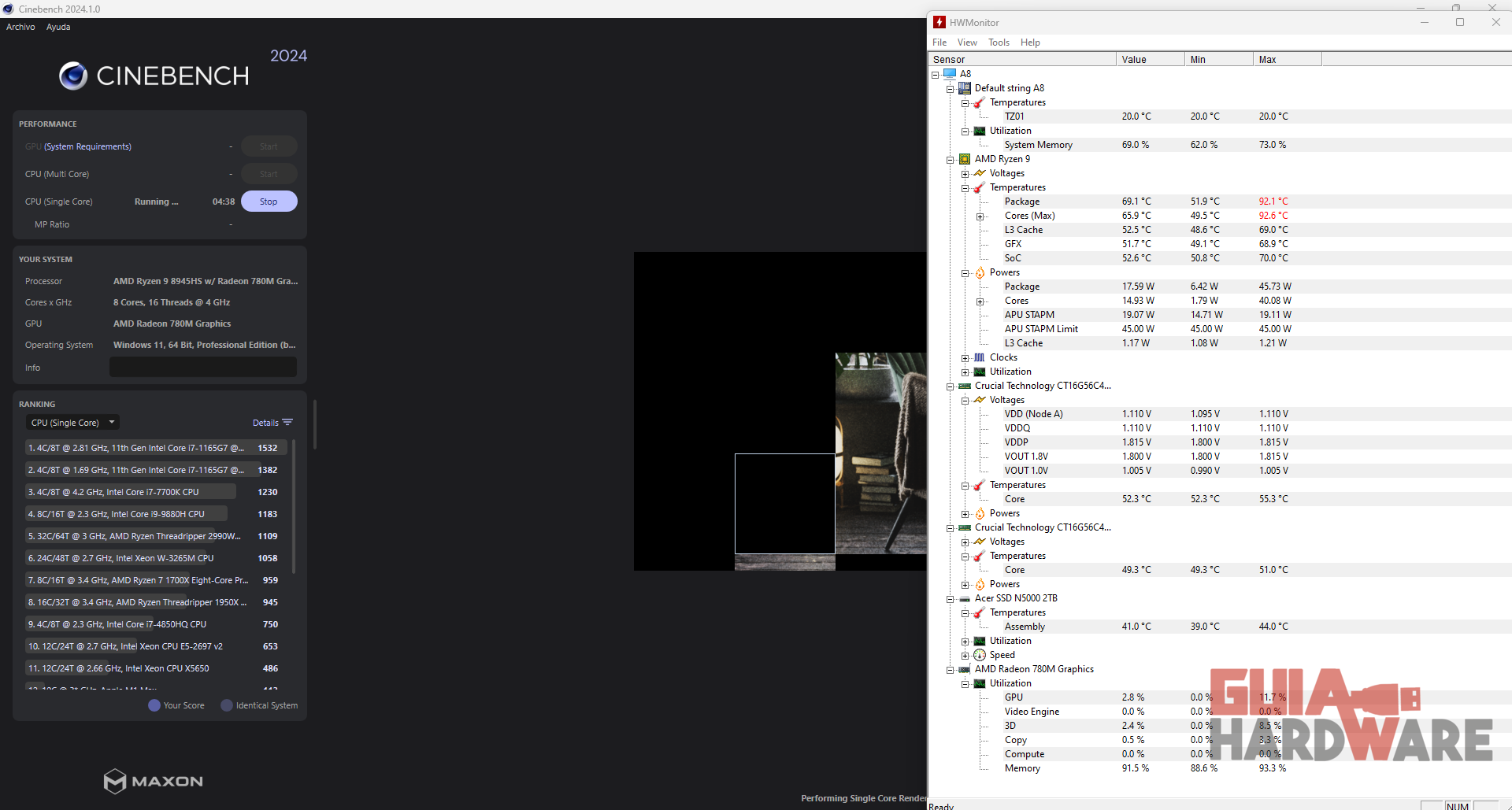Open the Help menu in HWMonitor
Screen dimensions: 1512x810
tap(1030, 43)
